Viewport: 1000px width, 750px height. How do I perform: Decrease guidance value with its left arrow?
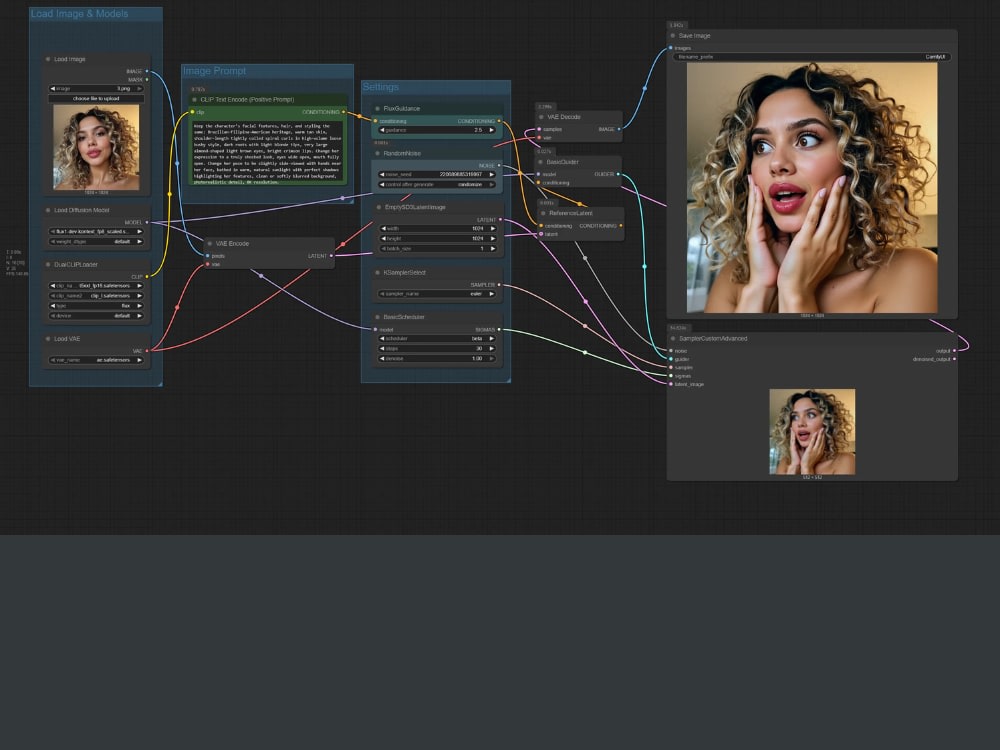pyautogui.click(x=383, y=130)
